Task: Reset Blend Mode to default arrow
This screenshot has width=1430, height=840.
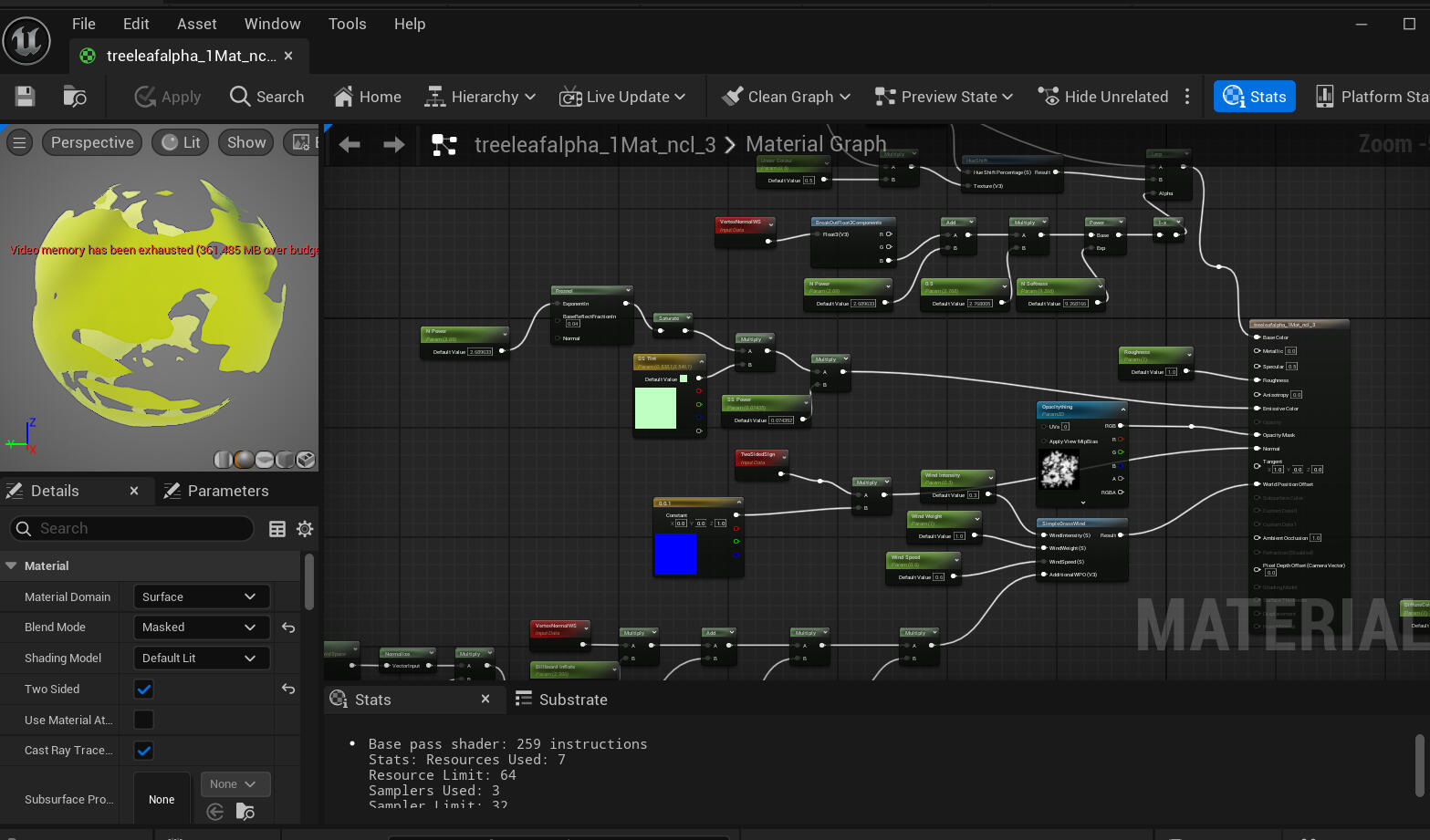Action: point(288,627)
